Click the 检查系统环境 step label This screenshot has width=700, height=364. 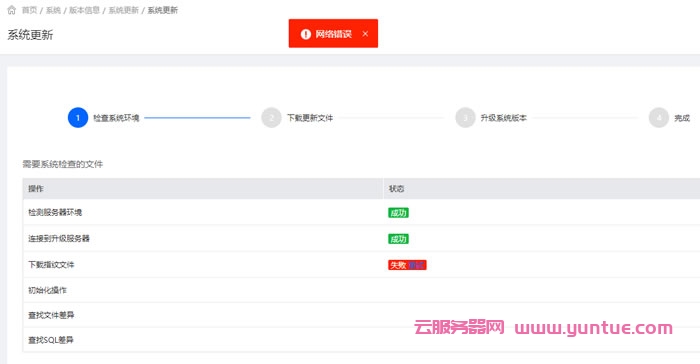click(x=116, y=118)
